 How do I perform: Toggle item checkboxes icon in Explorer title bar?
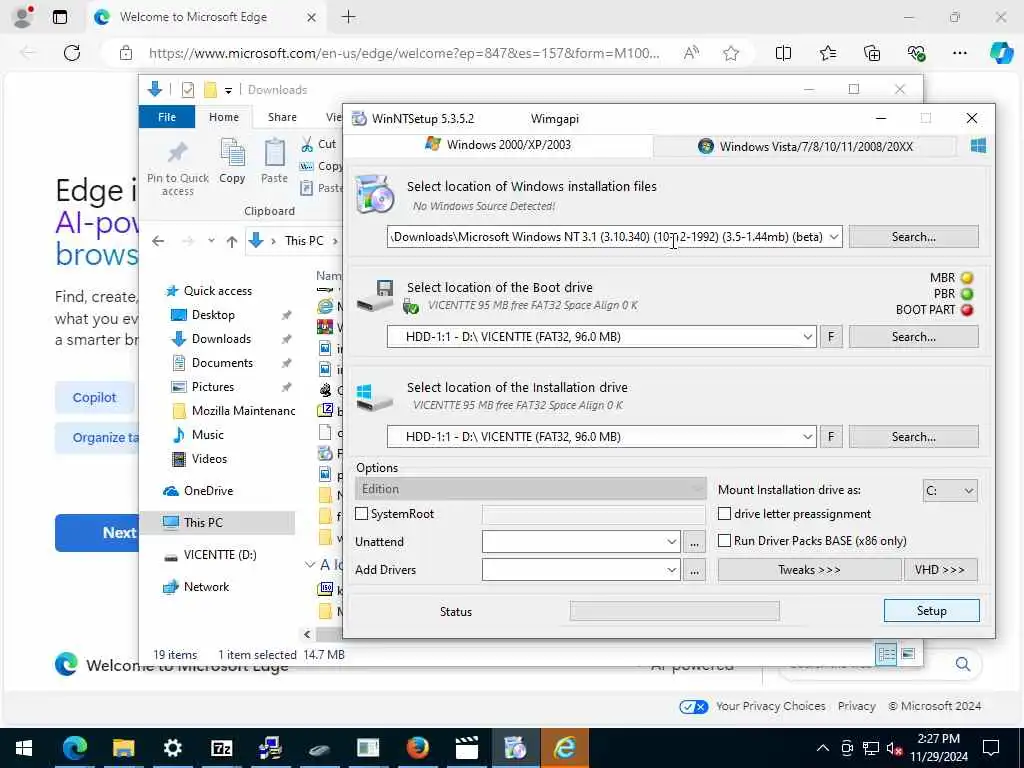point(187,89)
